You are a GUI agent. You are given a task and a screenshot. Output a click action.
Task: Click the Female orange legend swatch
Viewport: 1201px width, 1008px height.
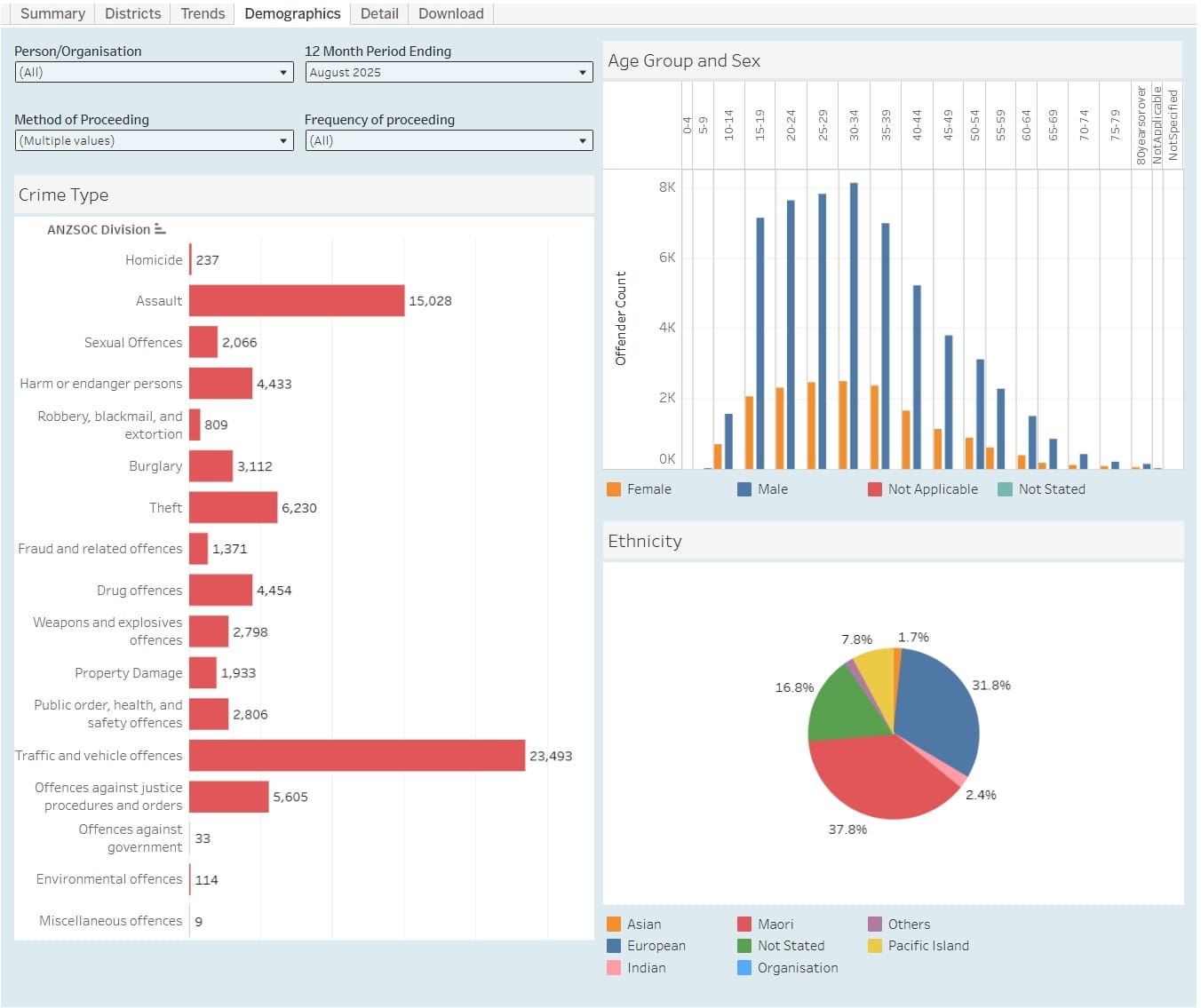click(x=614, y=489)
